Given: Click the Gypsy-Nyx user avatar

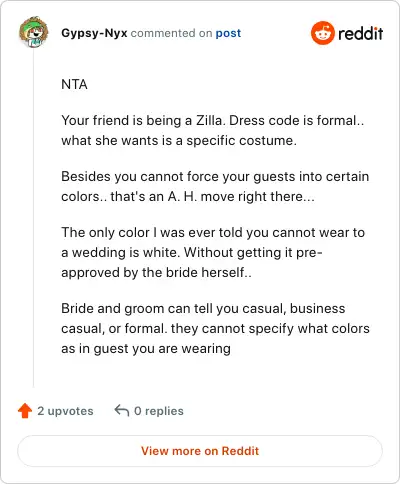Looking at the screenshot, I should click(33, 32).
